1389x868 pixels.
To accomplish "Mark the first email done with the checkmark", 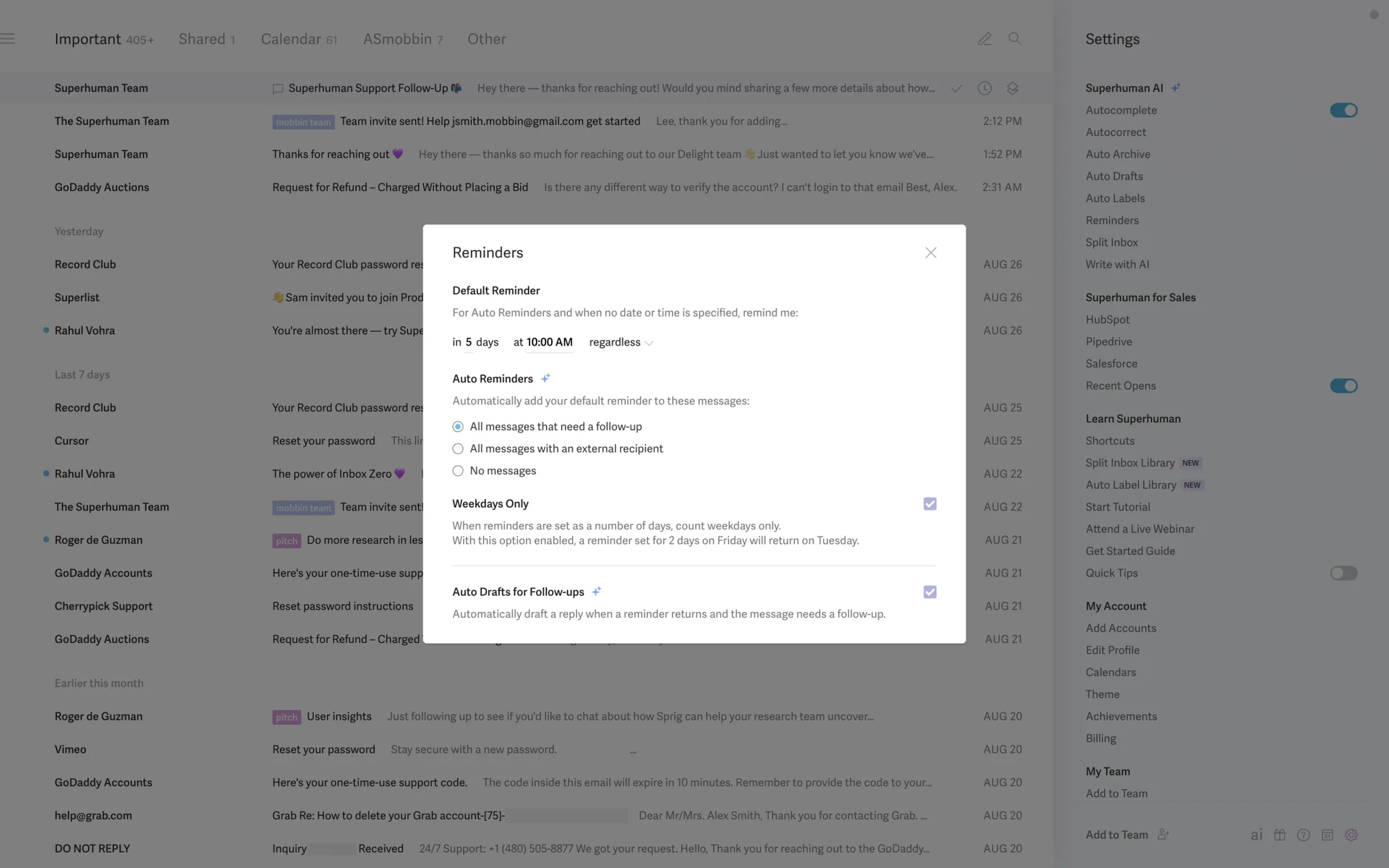I will coord(956,88).
